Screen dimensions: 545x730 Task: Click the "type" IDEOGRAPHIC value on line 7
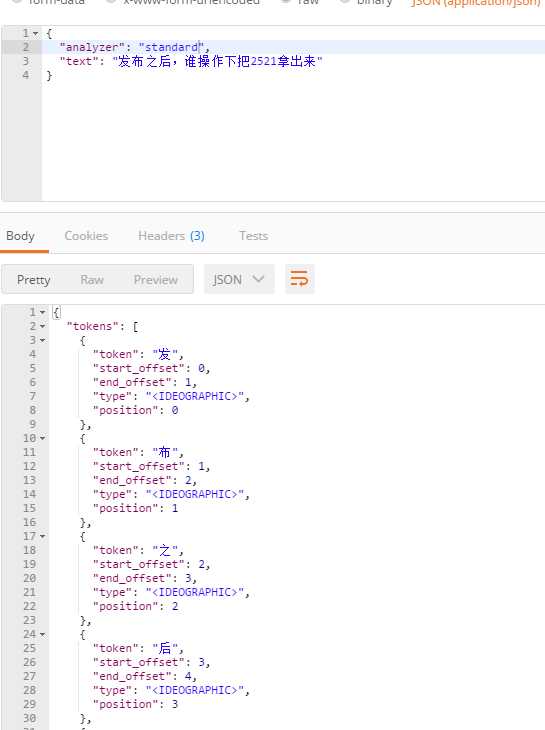pyautogui.click(x=195, y=396)
